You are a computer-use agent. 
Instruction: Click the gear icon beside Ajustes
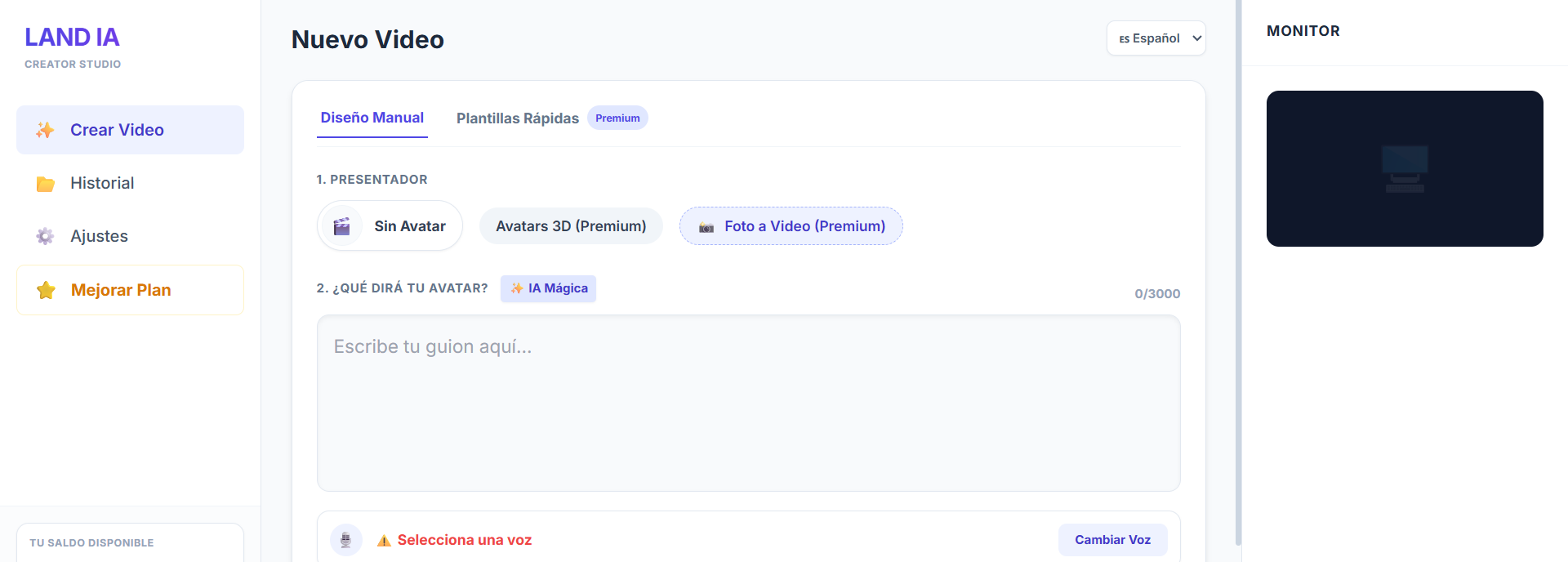pyautogui.click(x=45, y=236)
